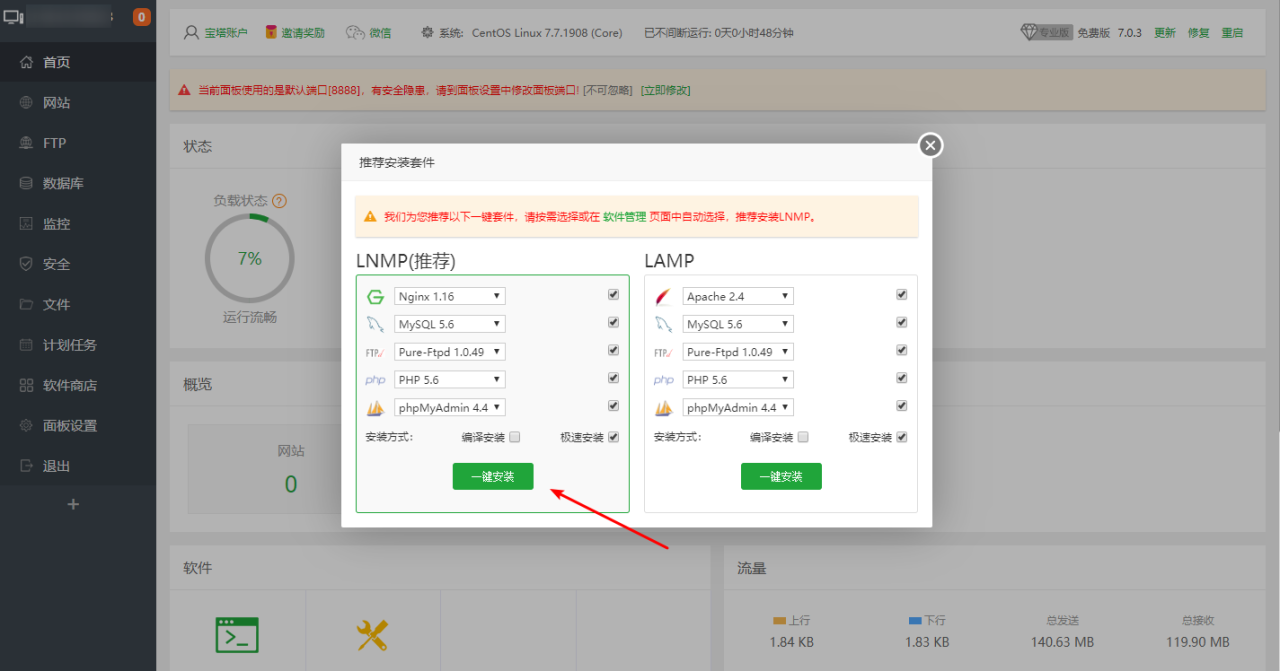Image resolution: width=1280 pixels, height=671 pixels.
Task: Open 面板设置 panel settings item
Action: (x=78, y=425)
